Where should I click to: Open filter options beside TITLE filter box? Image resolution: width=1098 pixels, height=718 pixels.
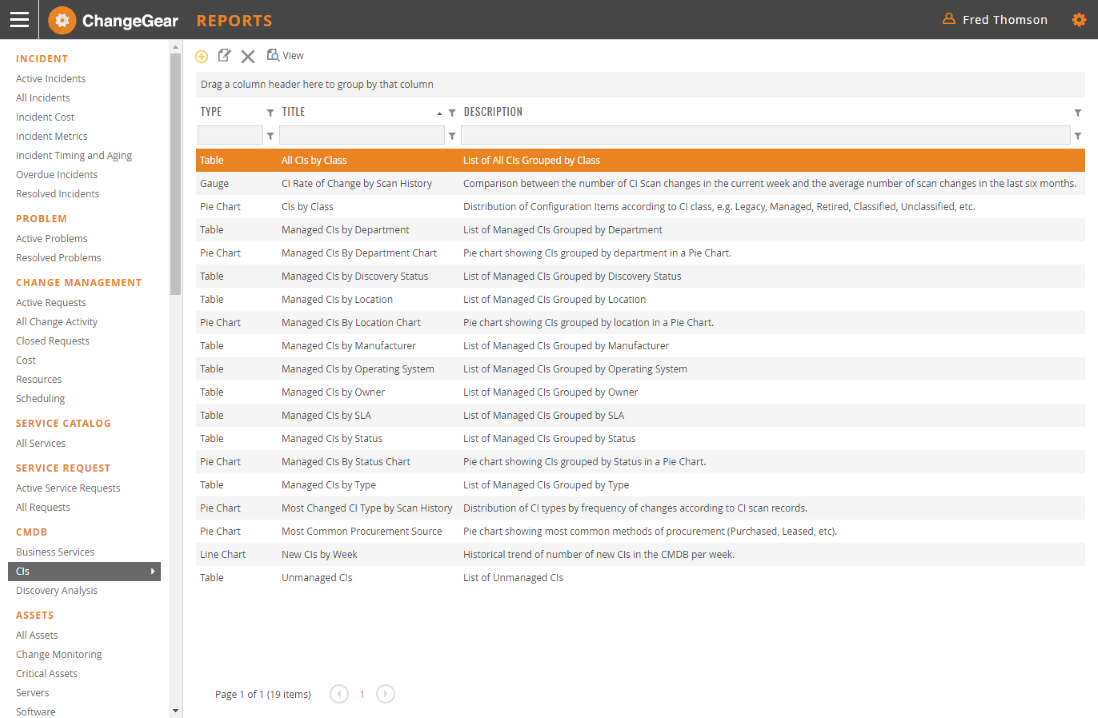[x=452, y=135]
